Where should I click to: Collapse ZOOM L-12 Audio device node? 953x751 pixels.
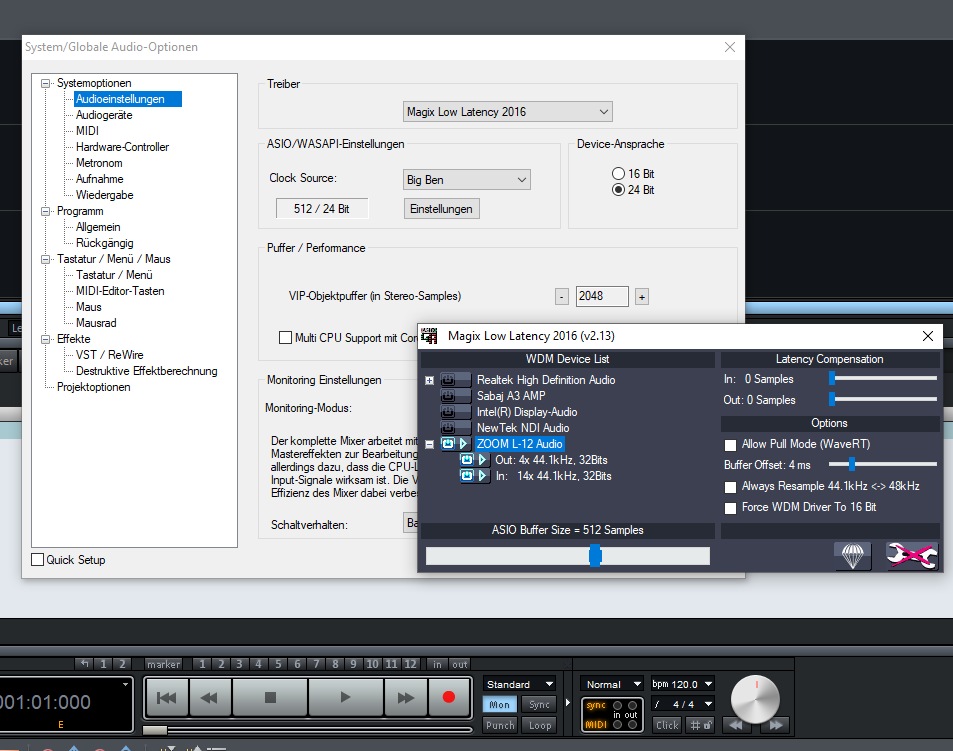click(430, 444)
